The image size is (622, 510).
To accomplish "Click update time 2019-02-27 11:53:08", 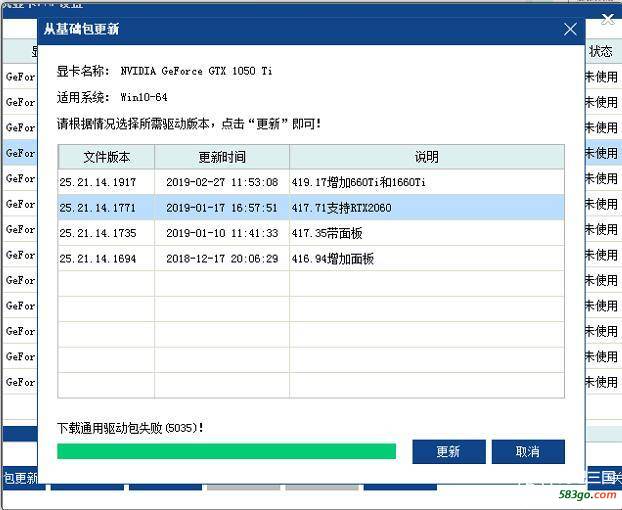I will point(222,182).
